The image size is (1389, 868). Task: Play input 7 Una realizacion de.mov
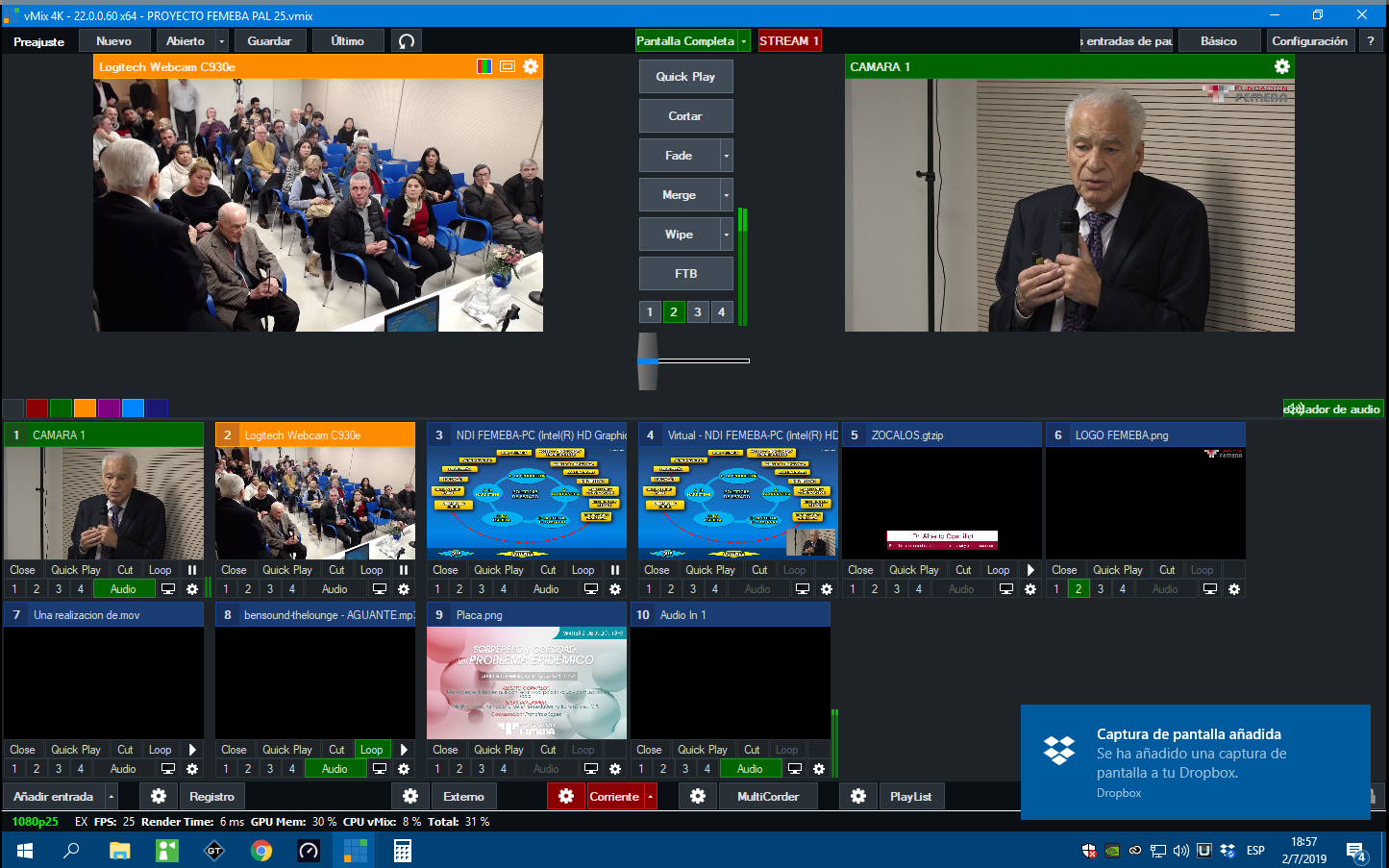[x=192, y=750]
